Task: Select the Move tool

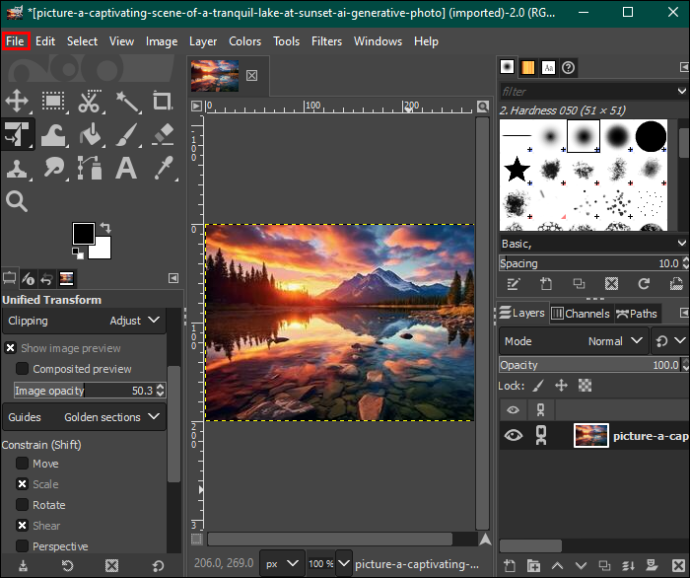Action: pos(17,101)
